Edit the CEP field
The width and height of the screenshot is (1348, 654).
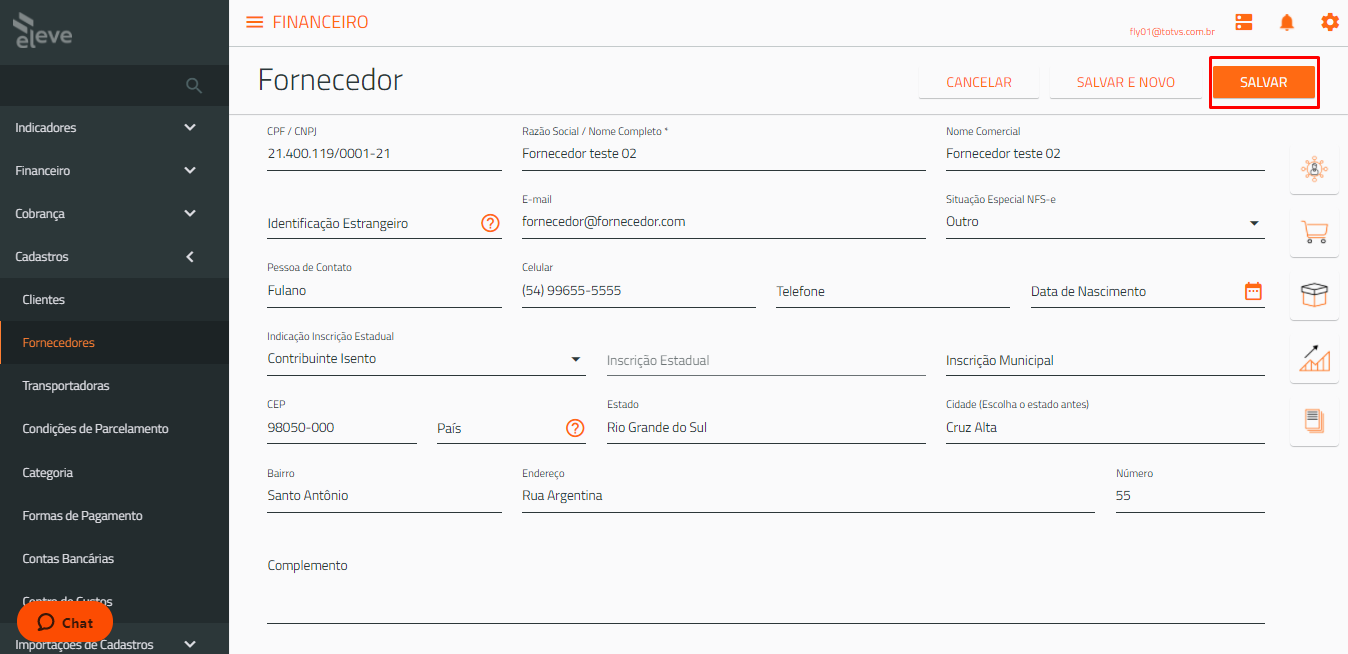tap(342, 428)
